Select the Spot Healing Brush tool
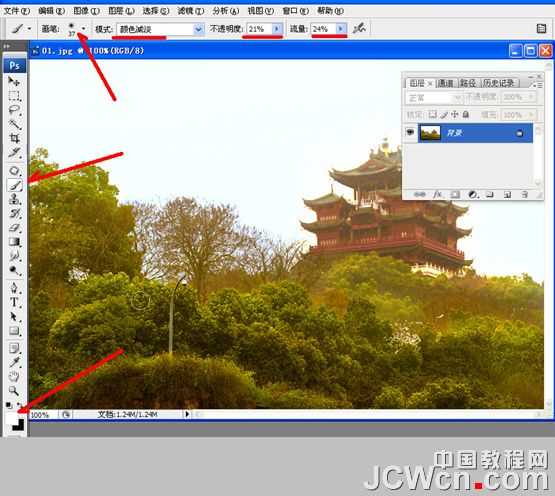 [14, 171]
